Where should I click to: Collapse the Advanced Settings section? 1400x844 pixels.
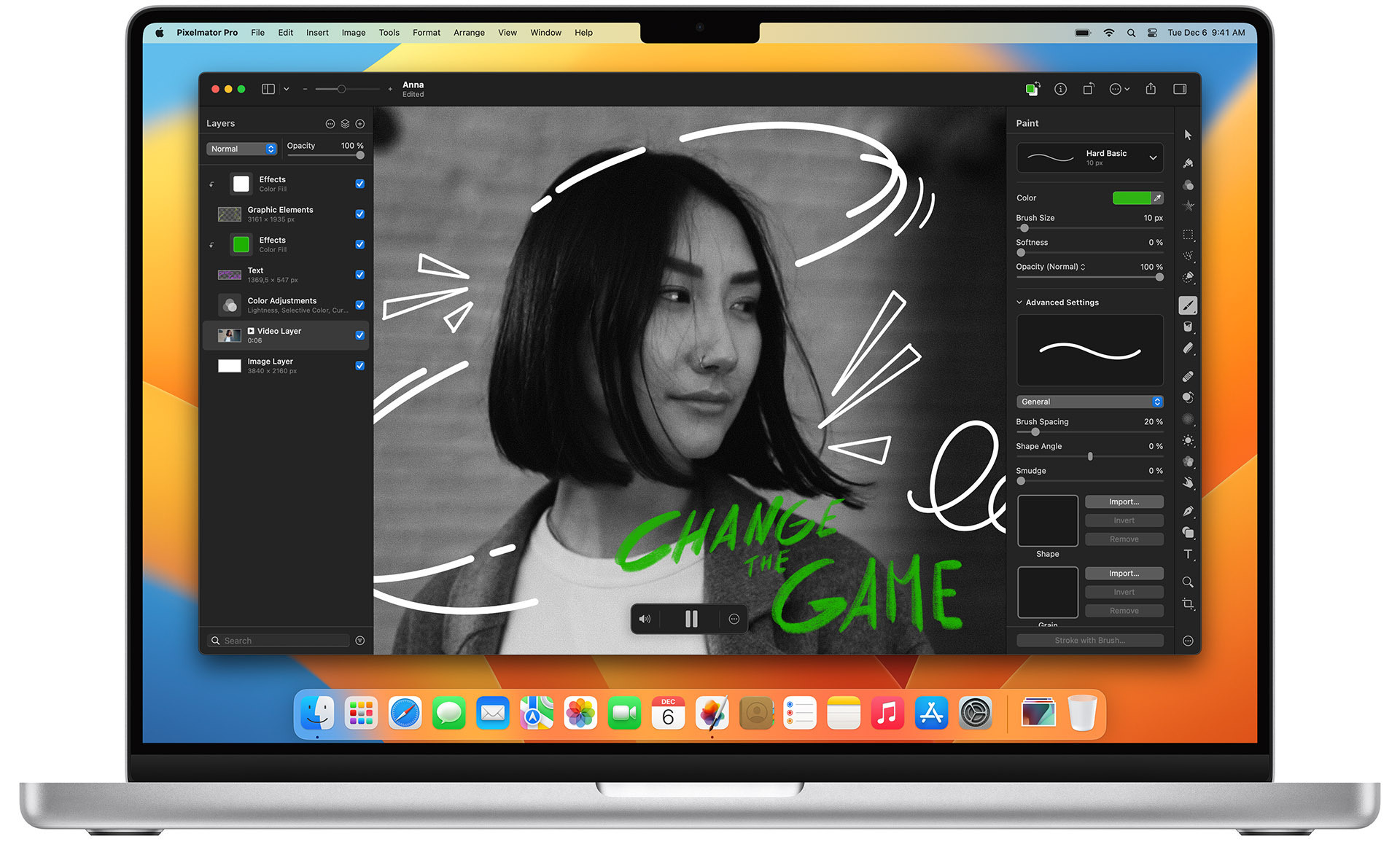click(x=1019, y=302)
